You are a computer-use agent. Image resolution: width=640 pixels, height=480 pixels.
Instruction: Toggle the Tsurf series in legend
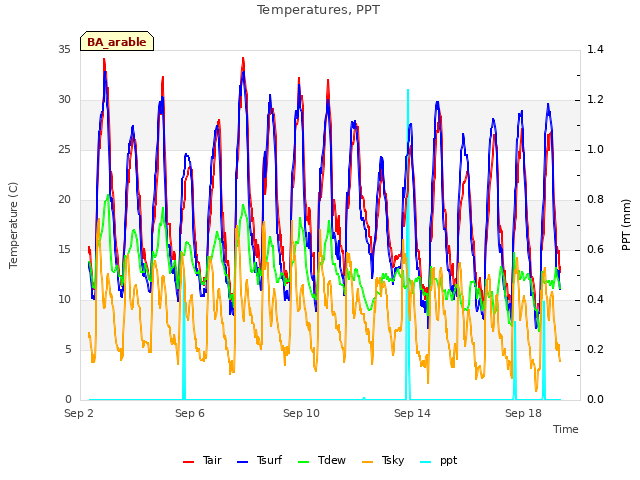260,460
